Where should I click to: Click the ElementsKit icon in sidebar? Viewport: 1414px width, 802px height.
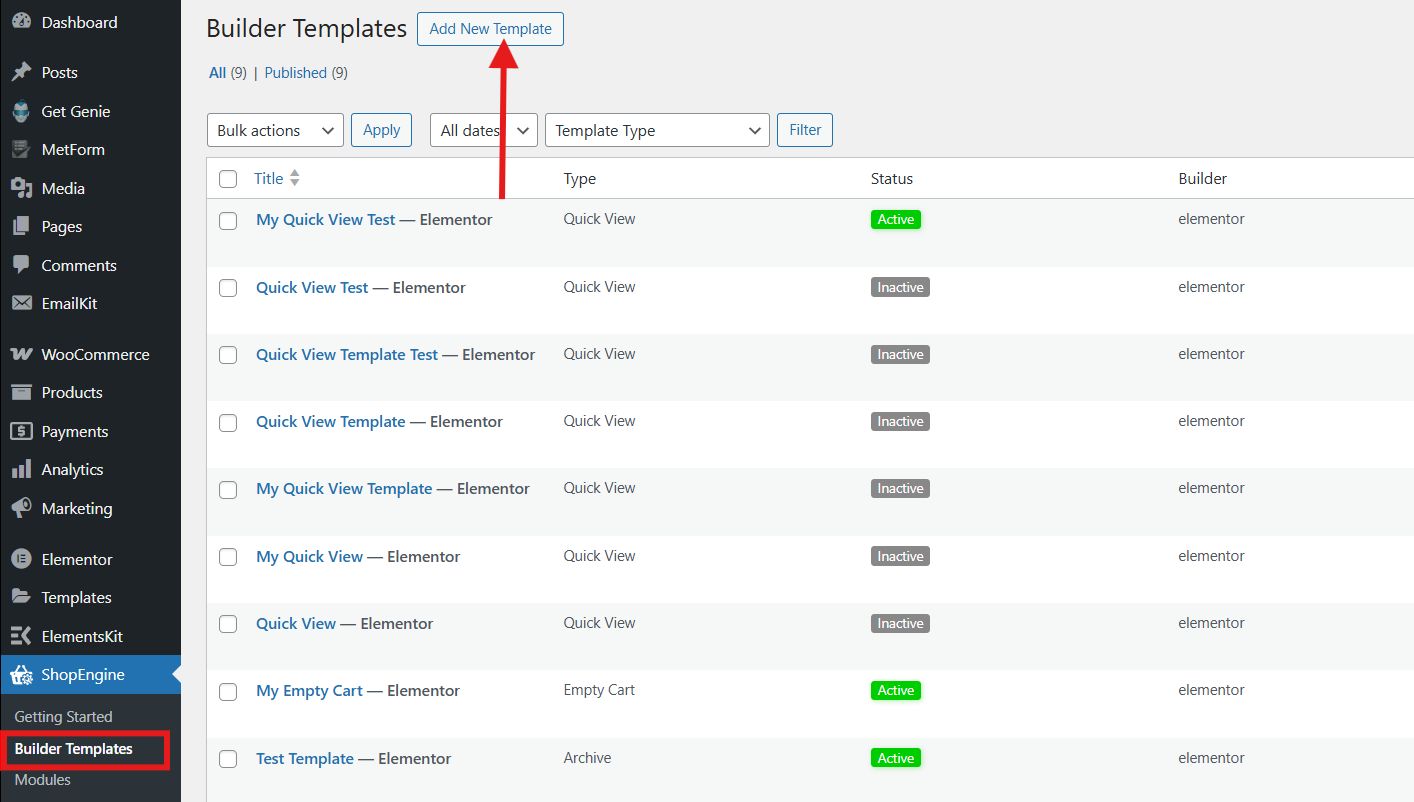21,637
